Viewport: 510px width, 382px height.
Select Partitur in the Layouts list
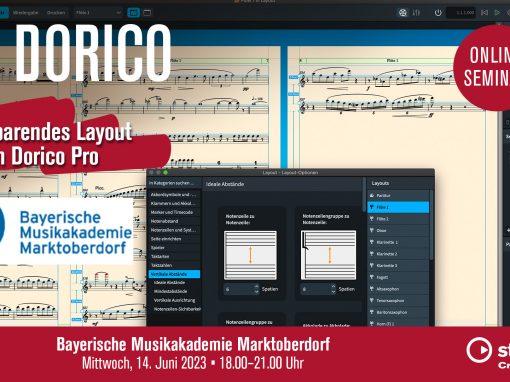398,195
